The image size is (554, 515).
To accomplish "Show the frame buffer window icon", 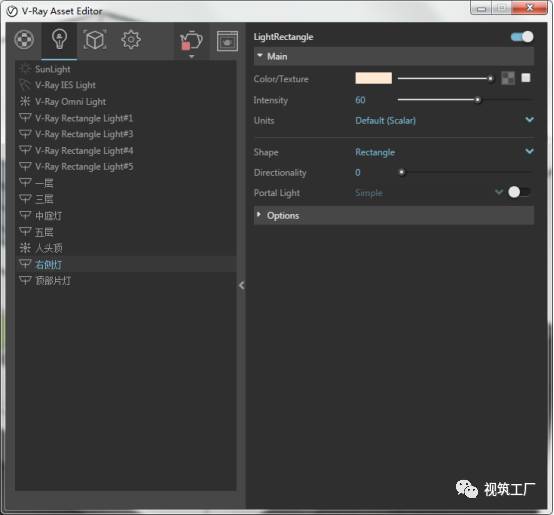I will click(x=227, y=41).
